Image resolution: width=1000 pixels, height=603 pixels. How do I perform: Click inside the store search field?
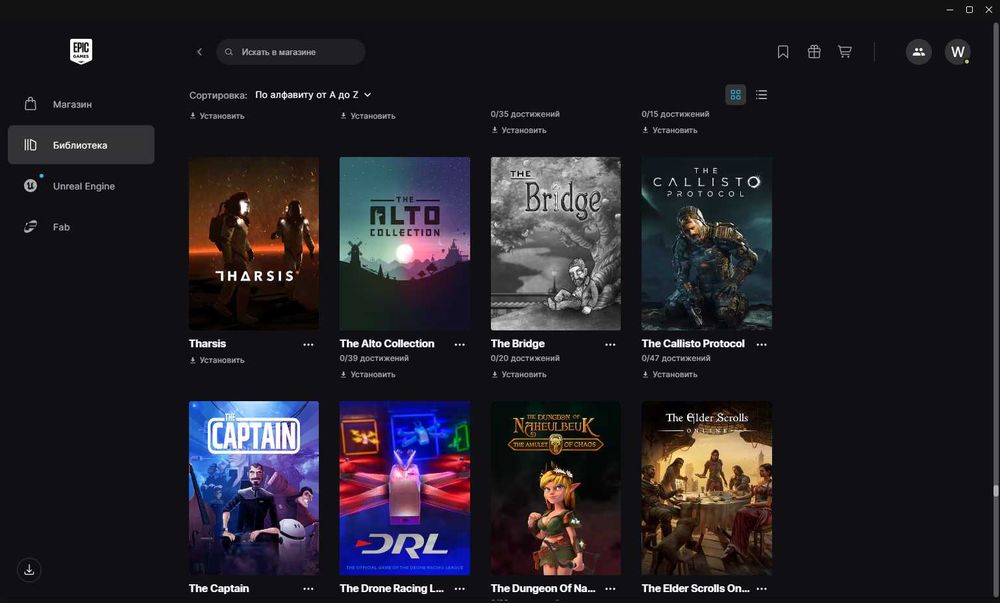(291, 52)
